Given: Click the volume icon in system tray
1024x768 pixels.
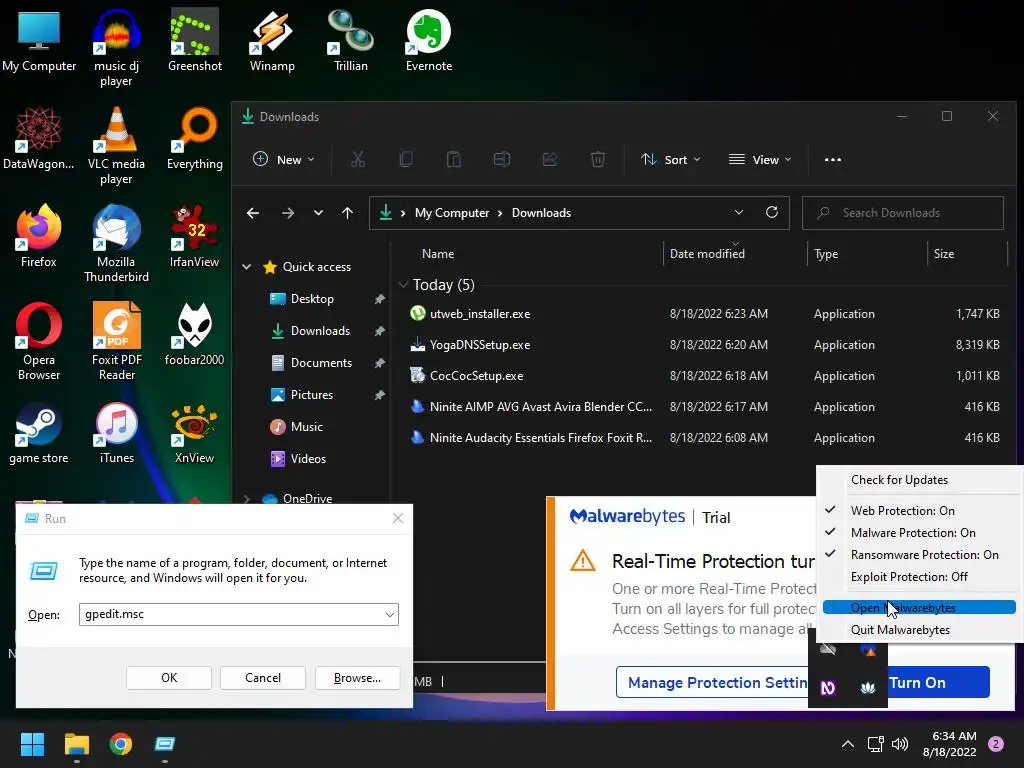Looking at the screenshot, I should 900,744.
